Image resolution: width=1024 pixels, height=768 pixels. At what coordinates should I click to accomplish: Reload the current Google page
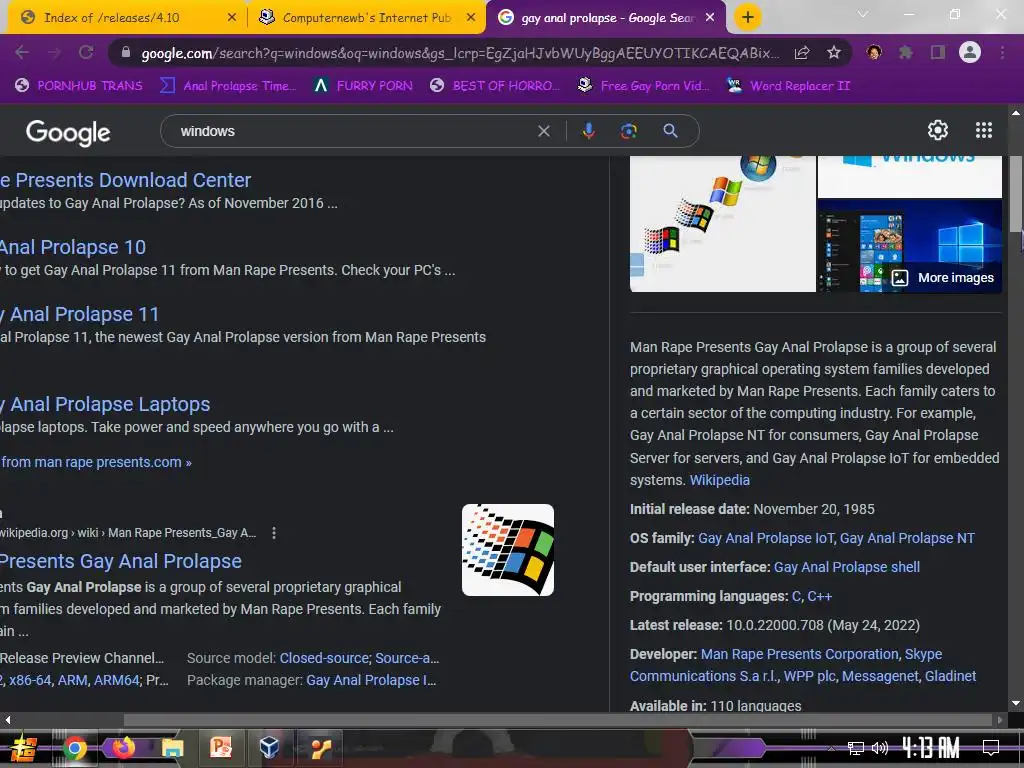[86, 52]
